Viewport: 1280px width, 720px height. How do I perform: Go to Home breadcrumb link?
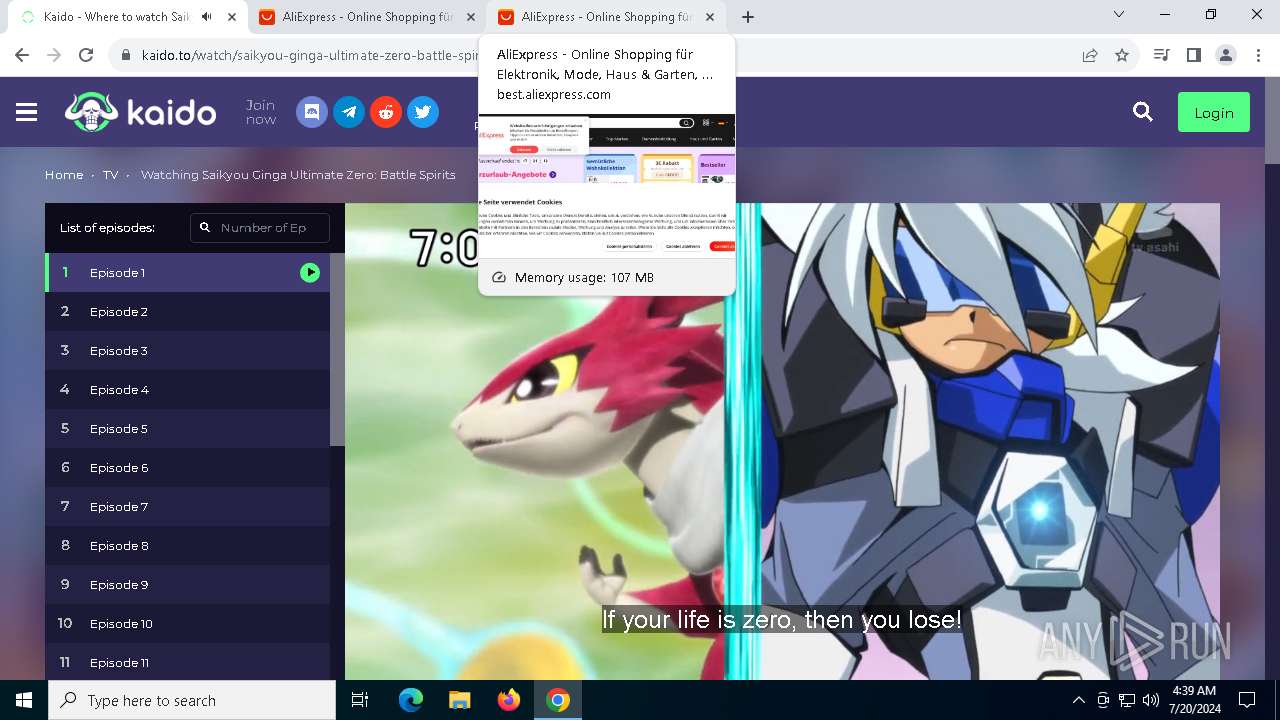tap(64, 175)
